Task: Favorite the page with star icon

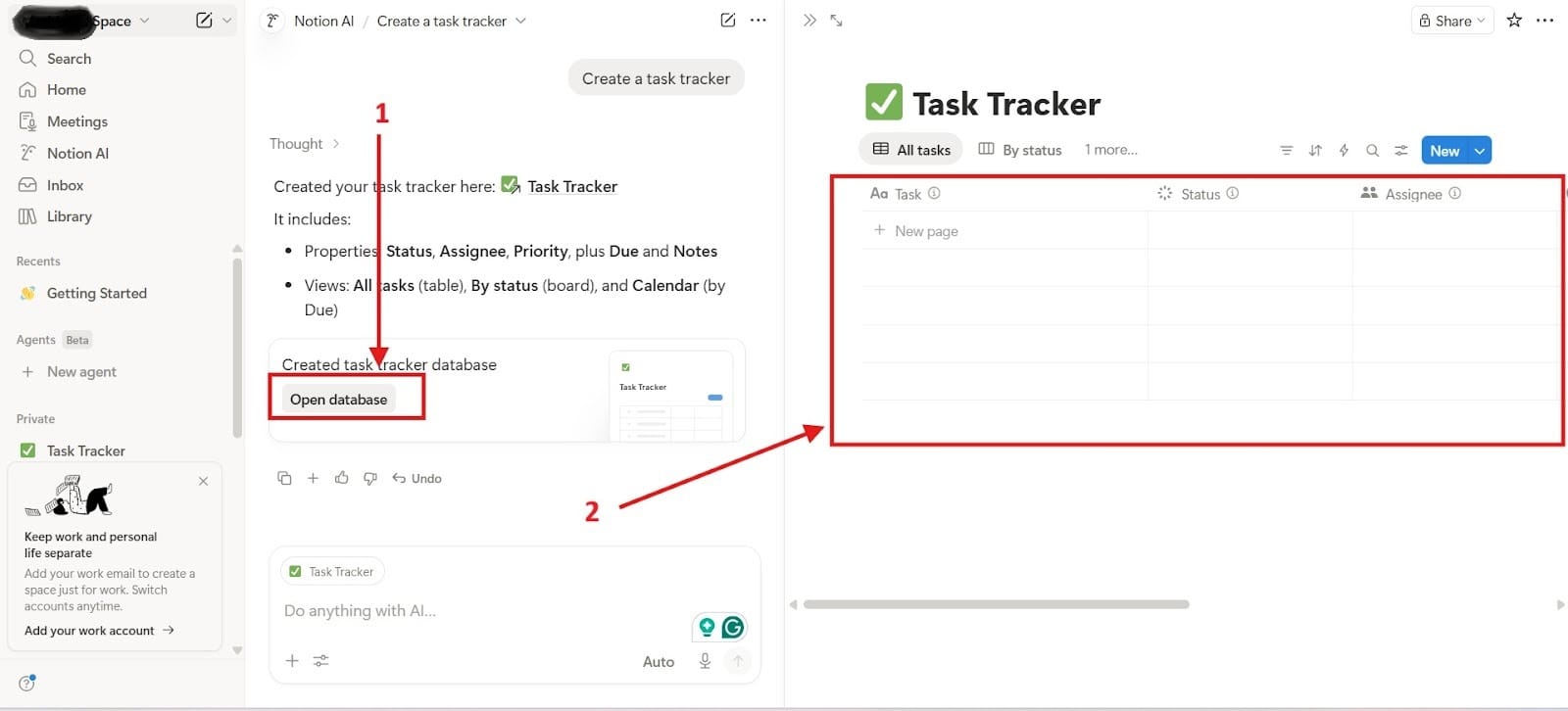Action: coord(1515,21)
